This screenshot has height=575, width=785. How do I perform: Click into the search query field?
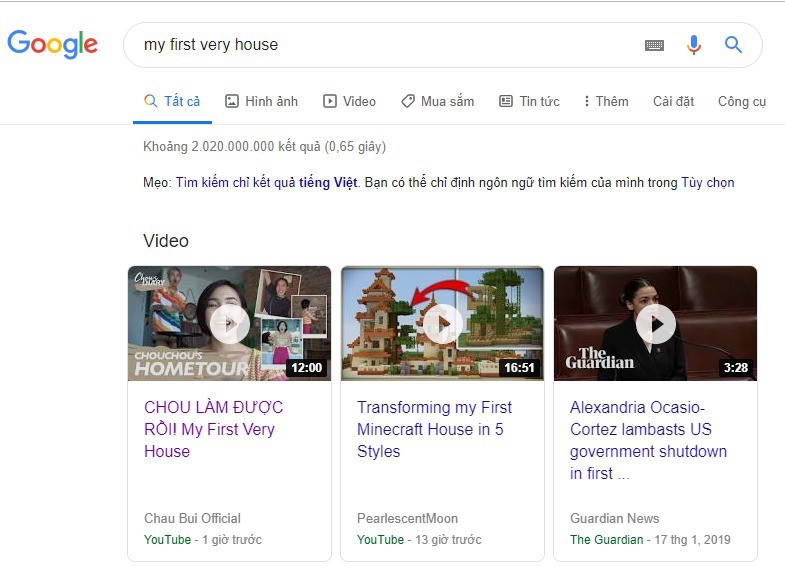(x=380, y=45)
